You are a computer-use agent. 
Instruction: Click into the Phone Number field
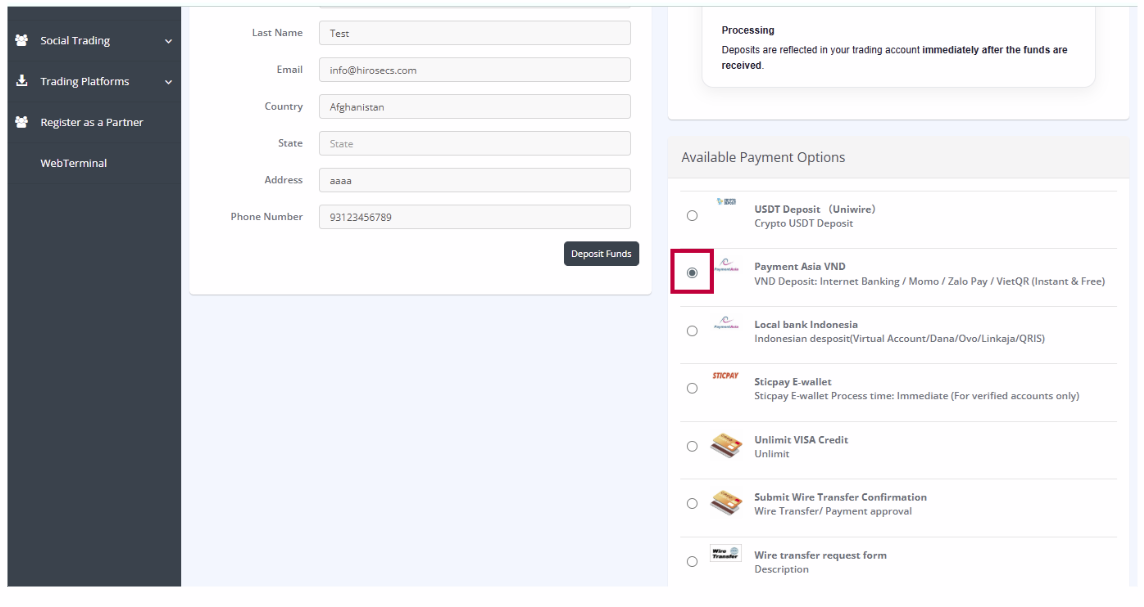pyautogui.click(x=474, y=217)
